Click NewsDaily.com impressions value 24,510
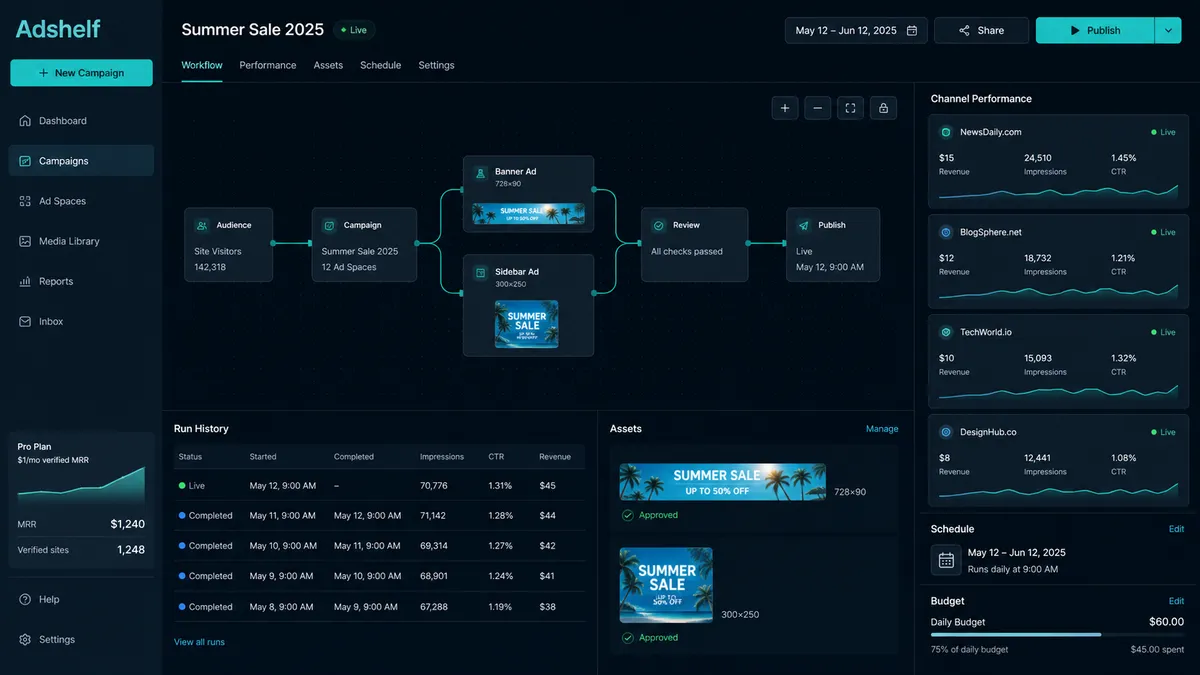The width and height of the screenshot is (1200, 675). [1038, 158]
